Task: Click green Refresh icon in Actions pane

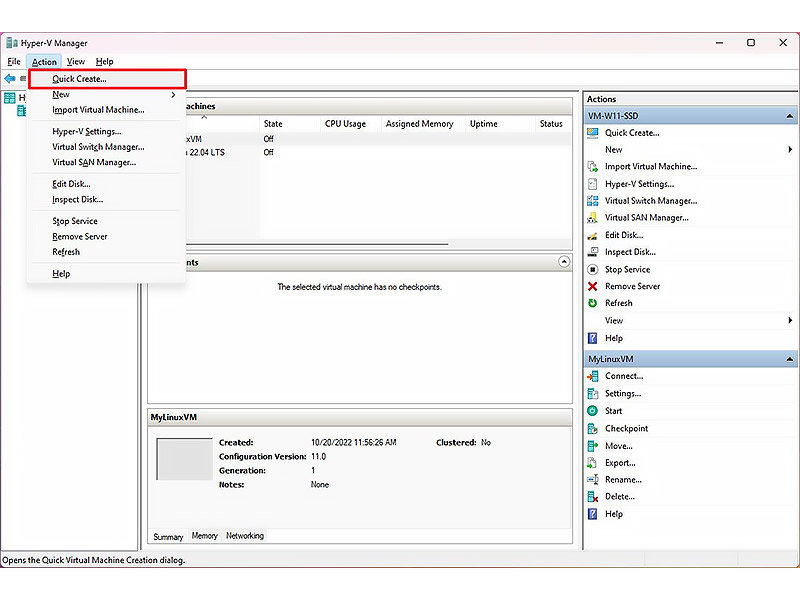Action: [x=592, y=303]
